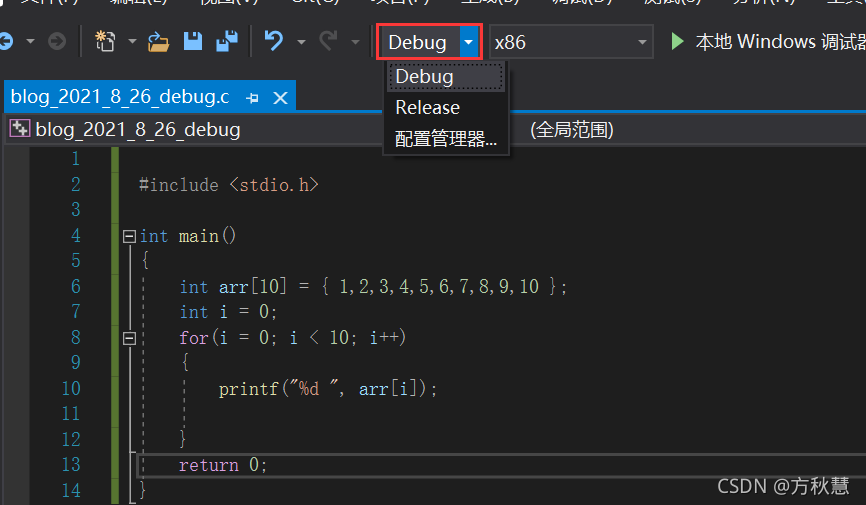Undo the last action
Image resolution: width=866 pixels, height=505 pixels.
274,41
